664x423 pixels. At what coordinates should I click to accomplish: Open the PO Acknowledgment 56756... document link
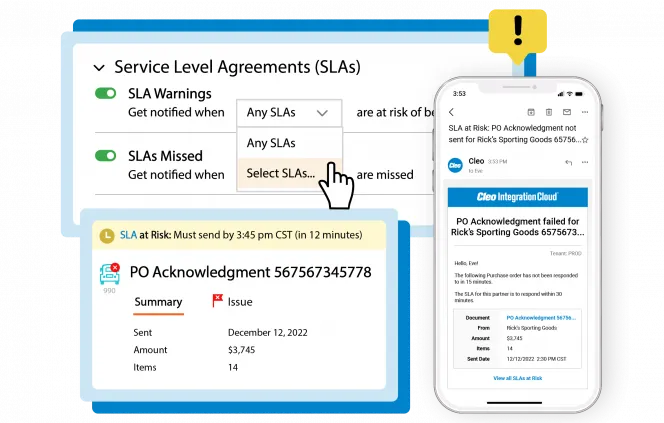(x=541, y=318)
